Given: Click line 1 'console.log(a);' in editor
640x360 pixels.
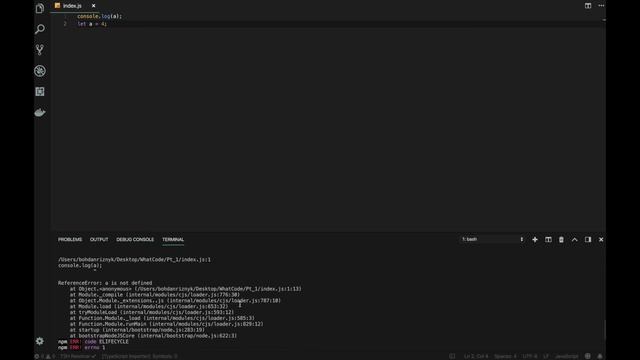Looking at the screenshot, I should point(100,16).
